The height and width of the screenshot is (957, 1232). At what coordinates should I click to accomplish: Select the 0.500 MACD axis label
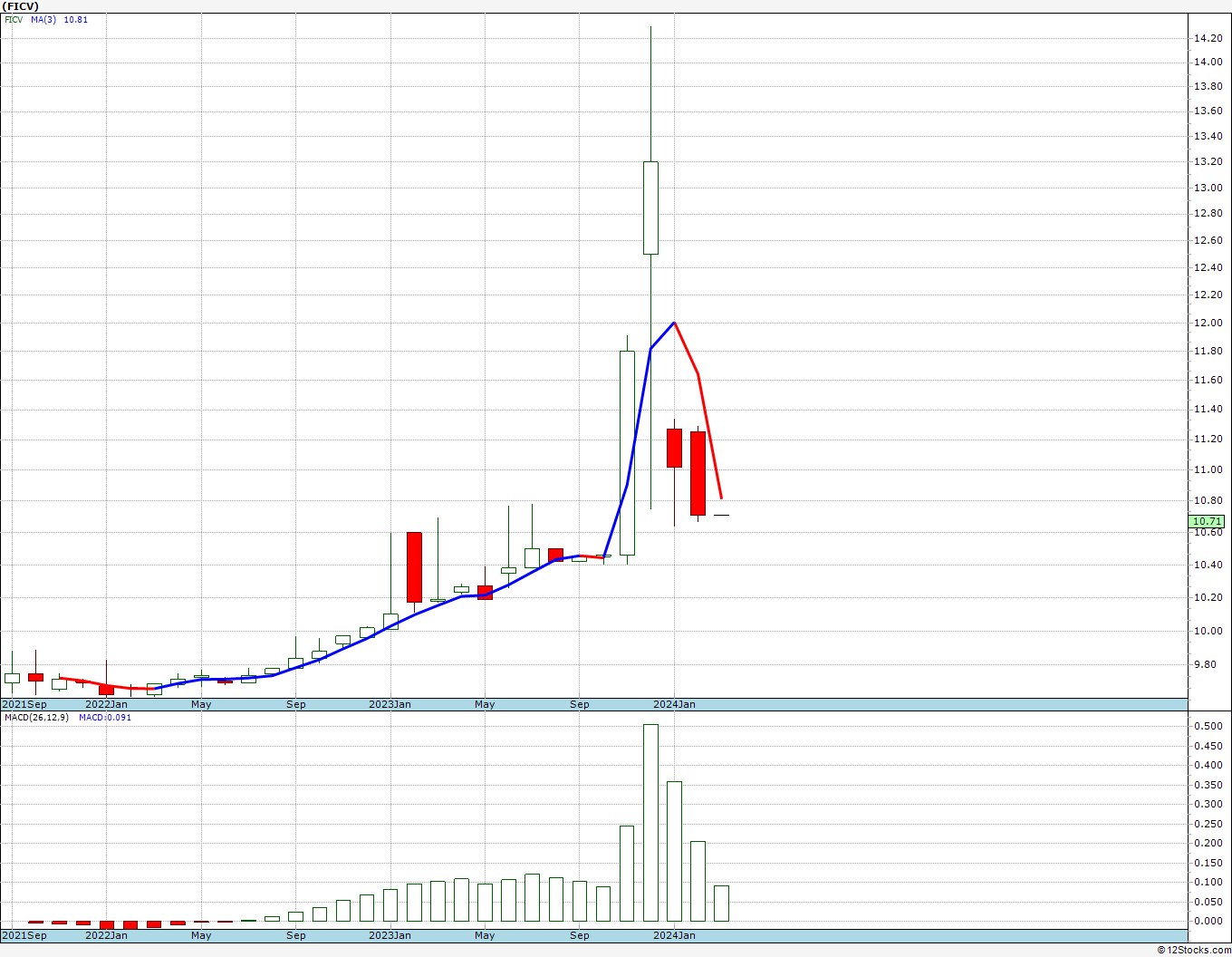click(1208, 727)
